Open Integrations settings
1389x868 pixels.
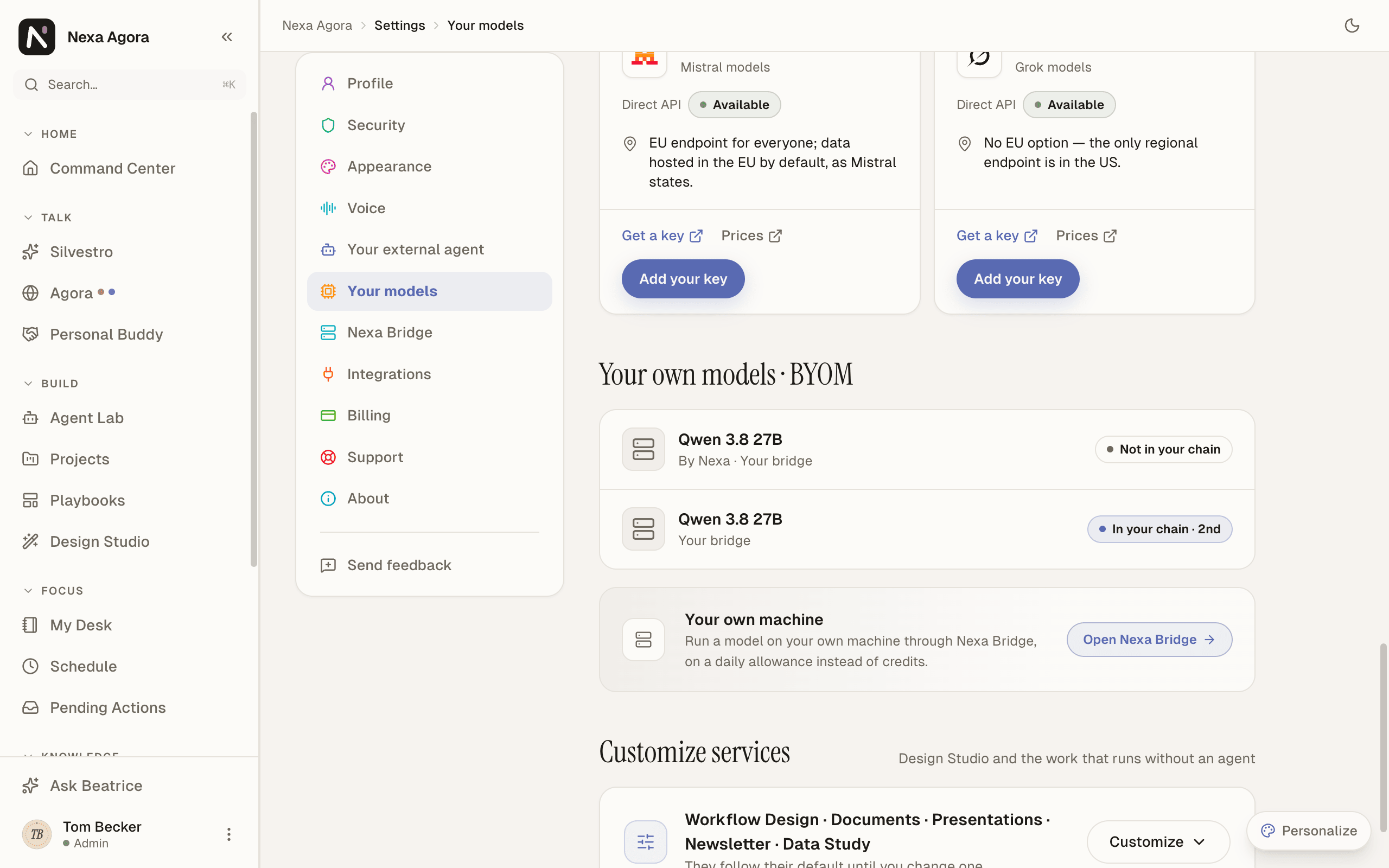(x=429, y=374)
